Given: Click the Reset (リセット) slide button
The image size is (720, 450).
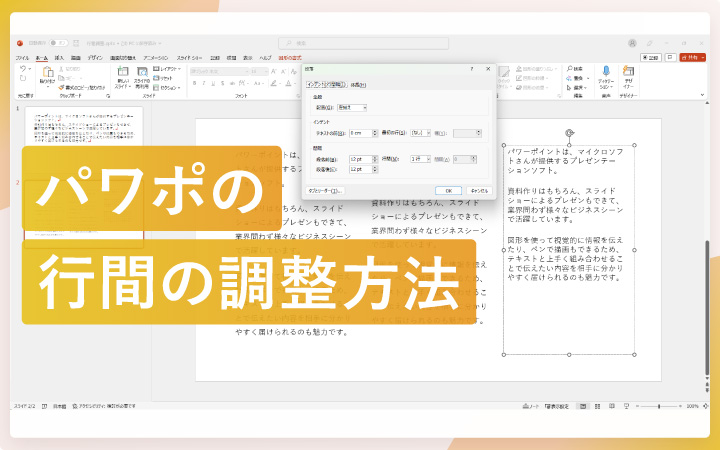Looking at the screenshot, I should click(x=163, y=79).
